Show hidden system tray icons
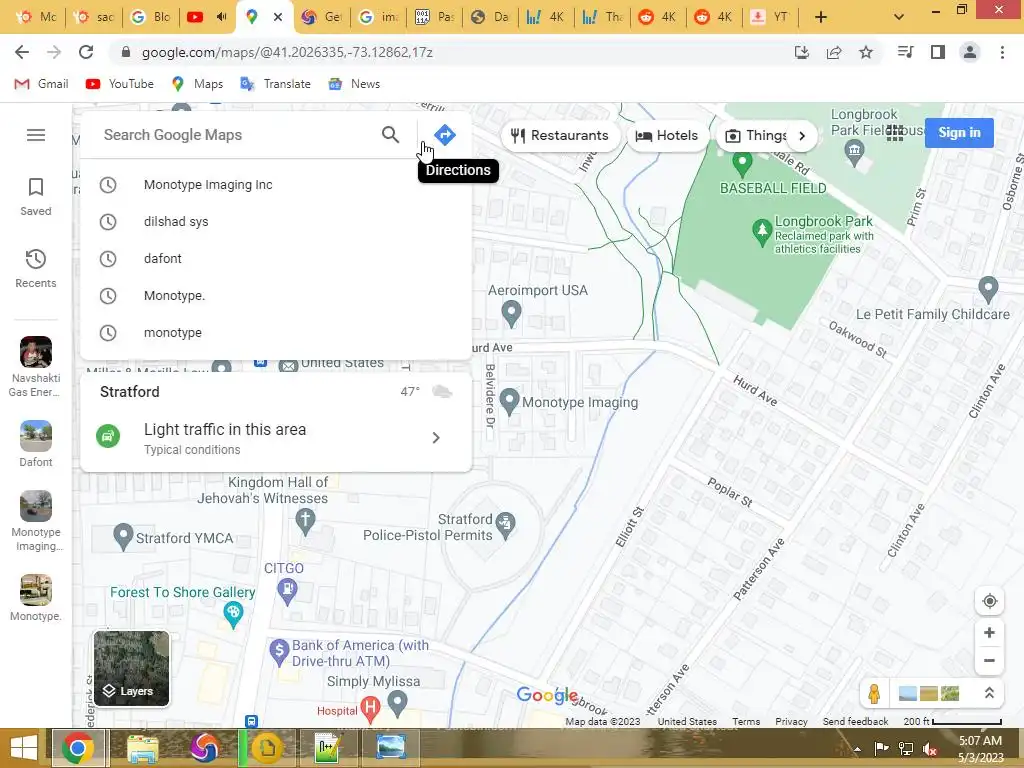 pos(857,749)
